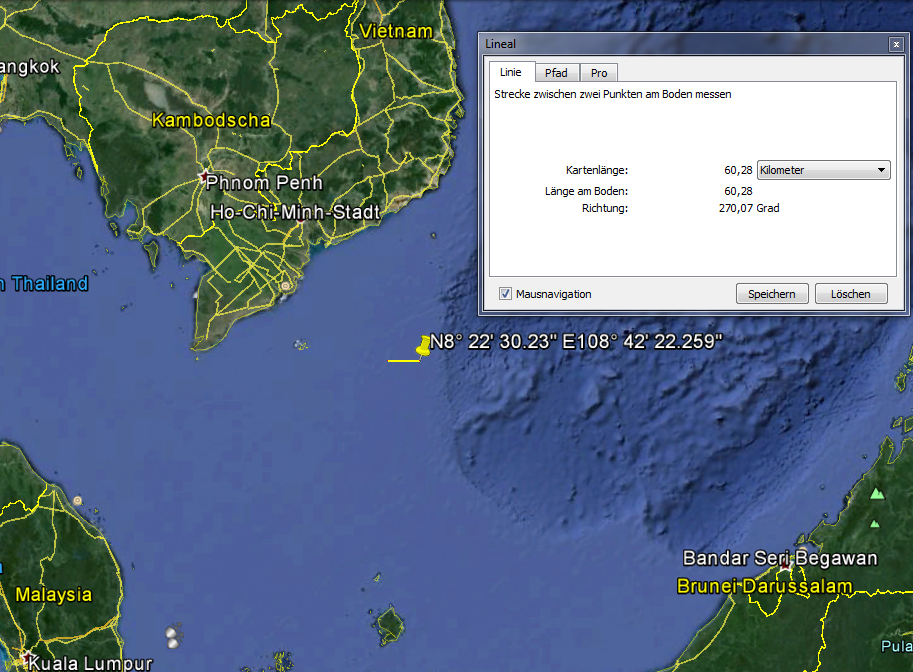
Task: Open the Pro tab in Lineal
Action: tap(598, 73)
